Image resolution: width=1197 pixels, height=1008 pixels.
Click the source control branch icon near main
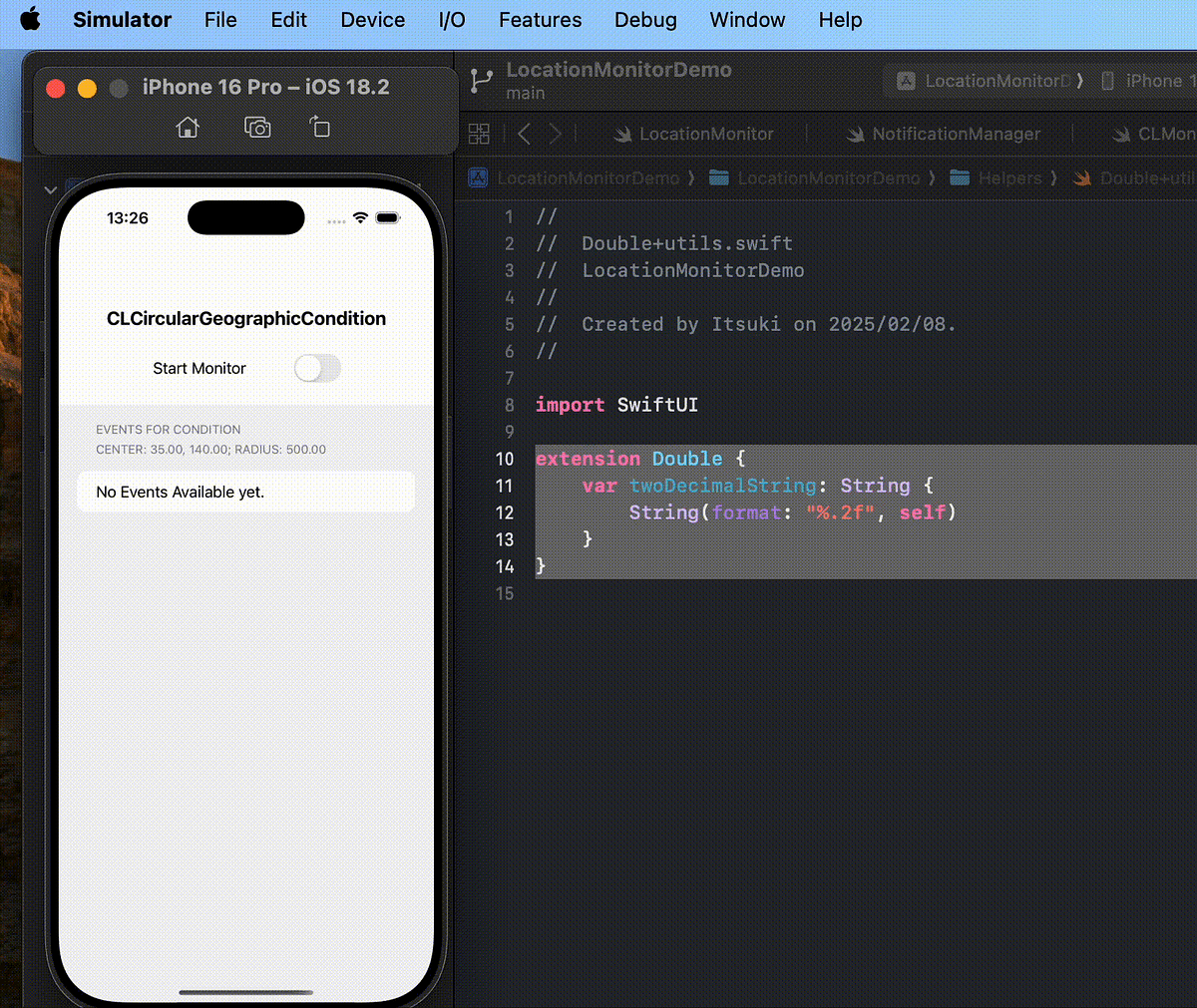pyautogui.click(x=482, y=80)
